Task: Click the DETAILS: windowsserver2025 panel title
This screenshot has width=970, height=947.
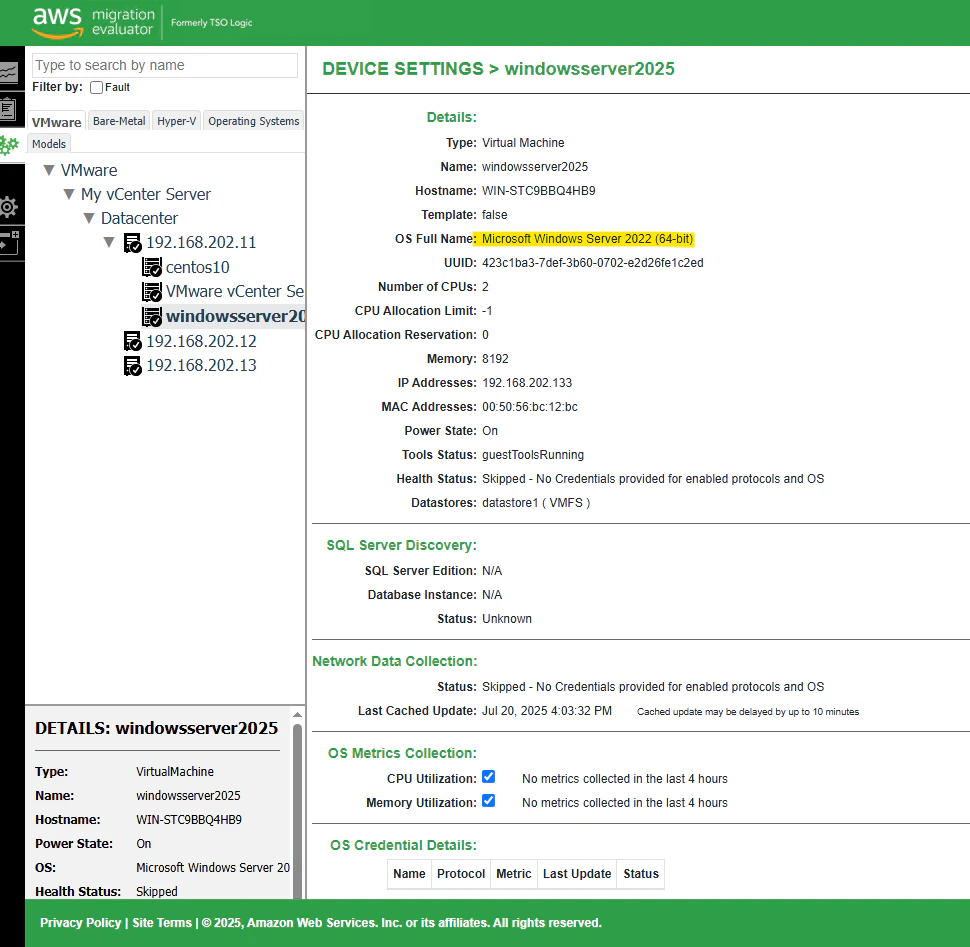Action: [157, 728]
